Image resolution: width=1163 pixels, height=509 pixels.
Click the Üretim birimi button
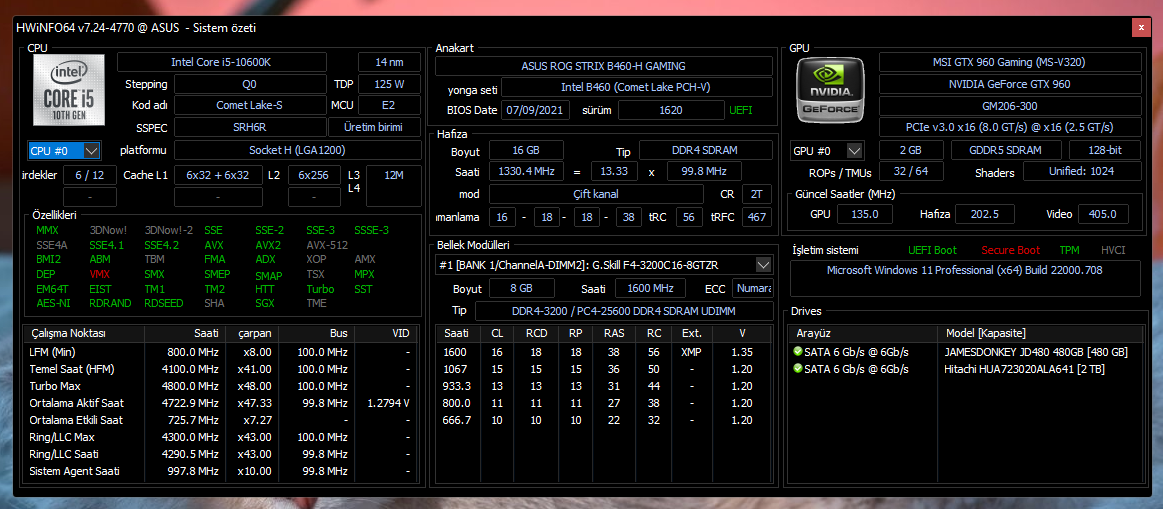click(x=372, y=128)
